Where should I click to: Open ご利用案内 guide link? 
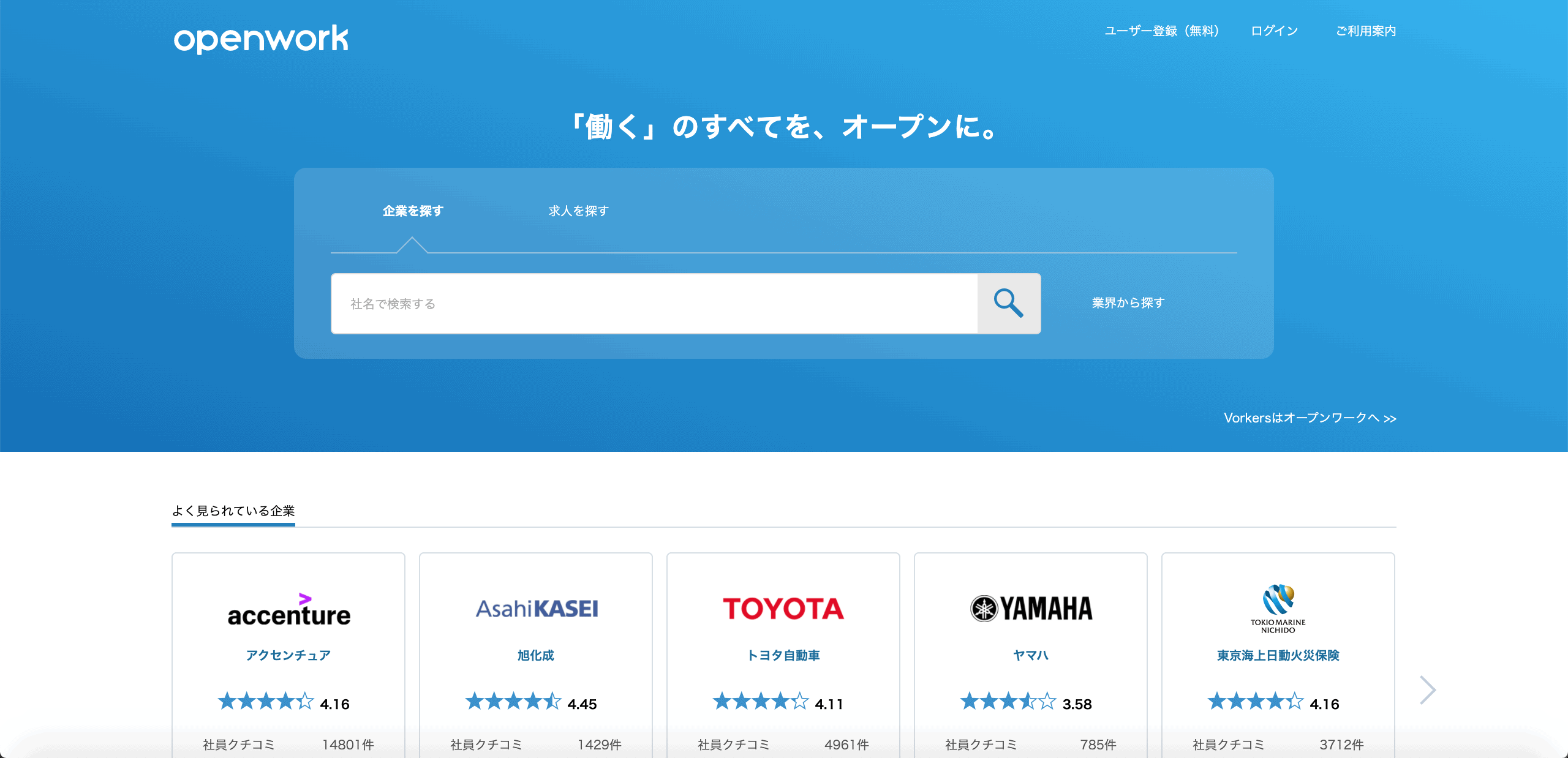[x=1366, y=31]
